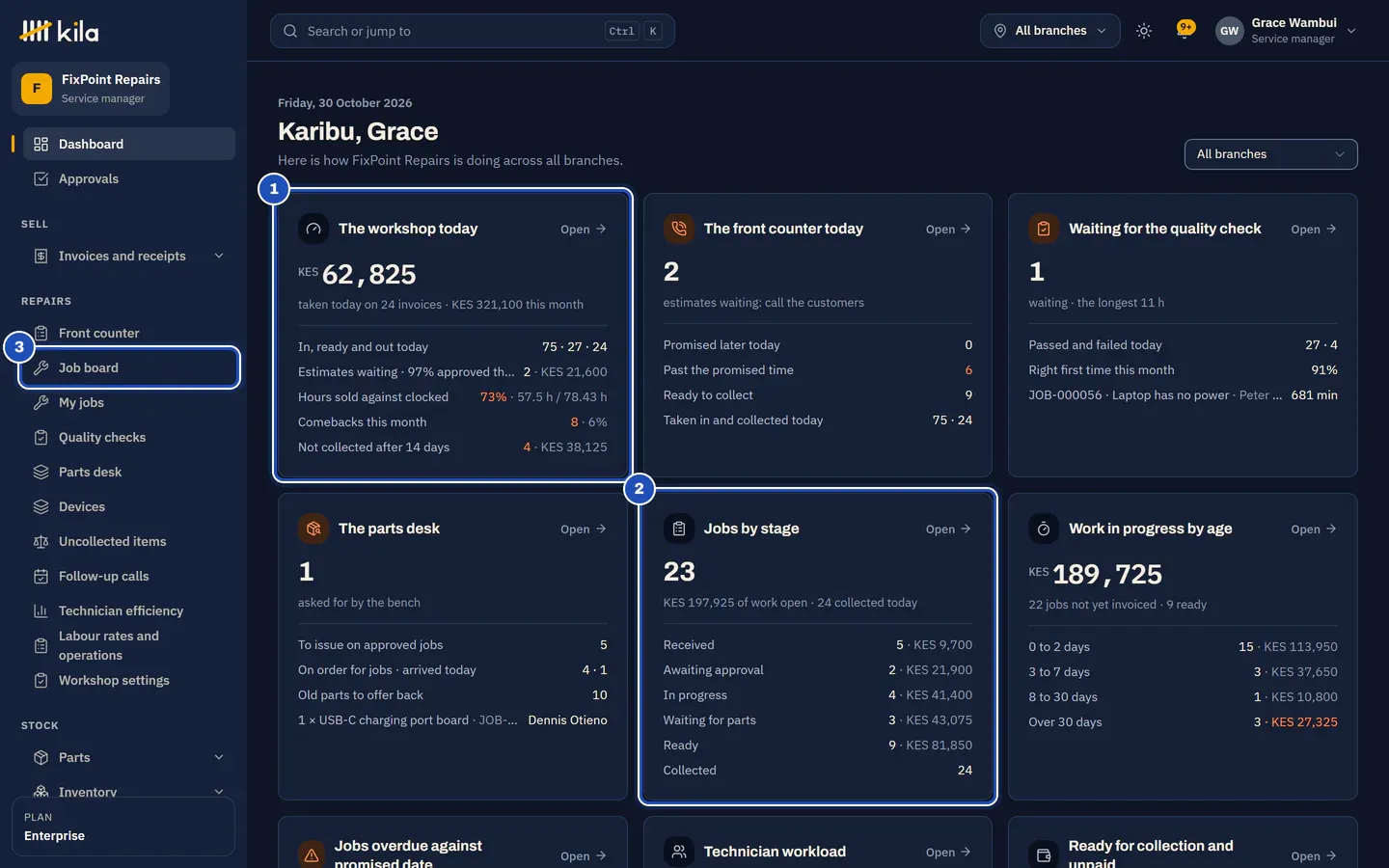Click the Search or jump to field
This screenshot has height=868, width=1389.
(473, 31)
